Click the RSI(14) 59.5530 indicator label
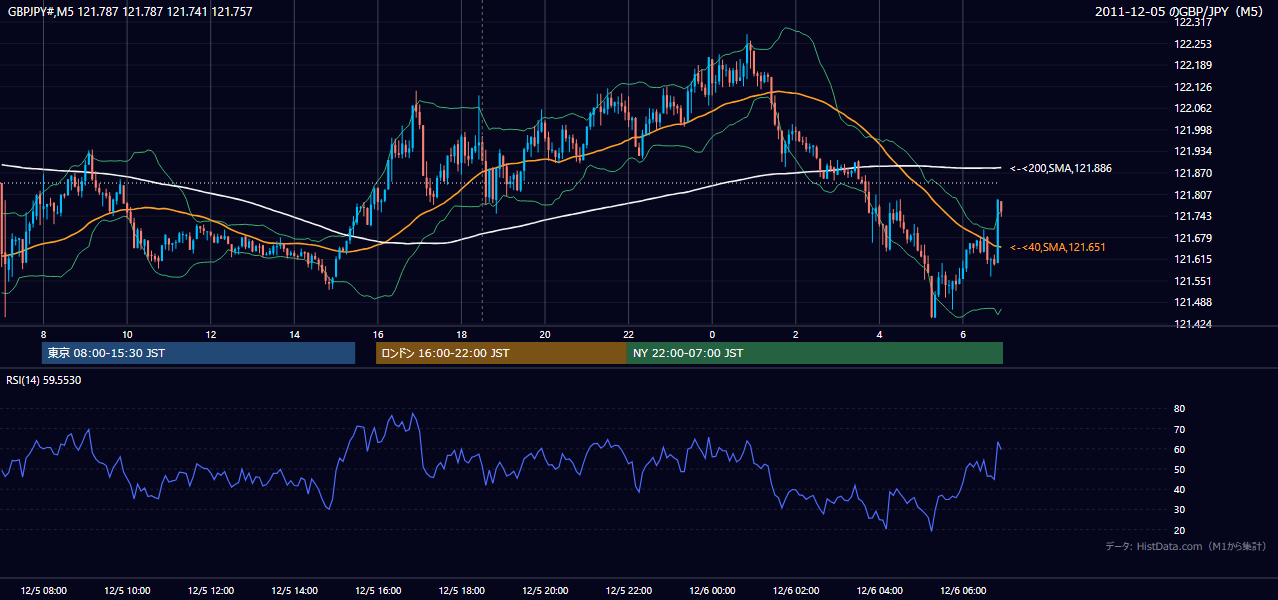This screenshot has width=1278, height=600. [x=44, y=380]
